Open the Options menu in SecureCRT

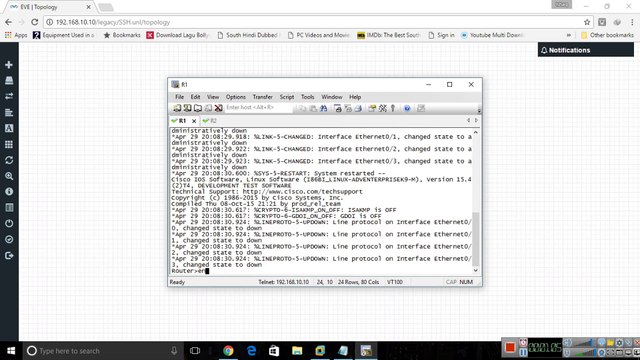point(236,97)
